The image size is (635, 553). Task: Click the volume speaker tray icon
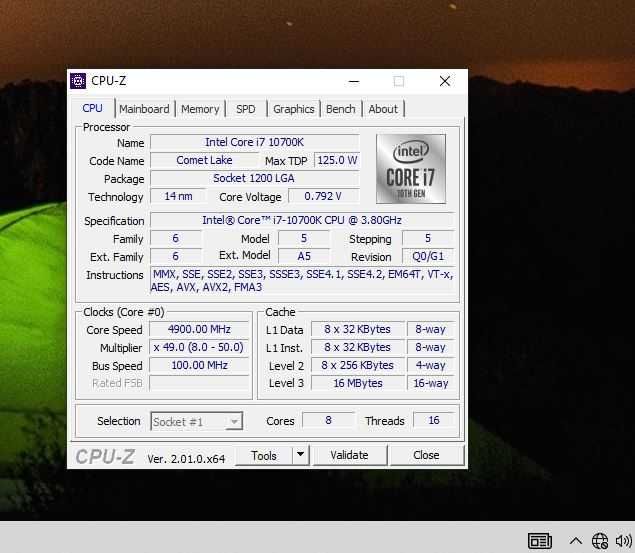[x=624, y=540]
